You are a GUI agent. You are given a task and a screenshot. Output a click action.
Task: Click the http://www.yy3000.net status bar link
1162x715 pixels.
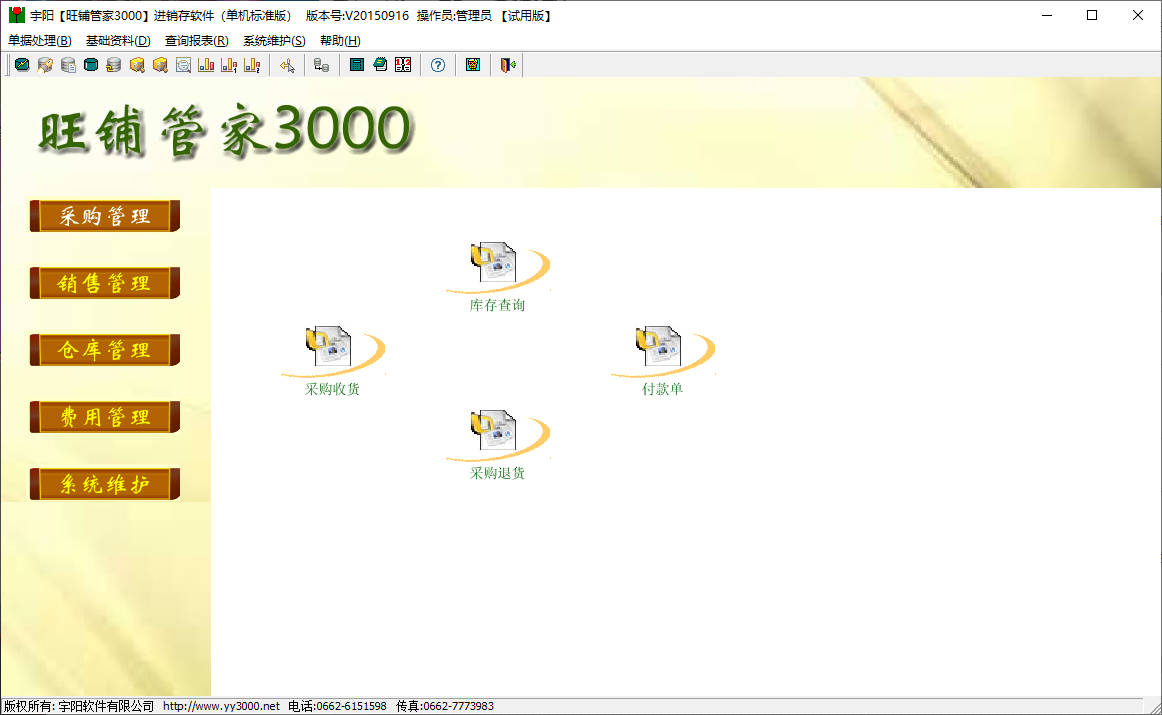point(222,706)
